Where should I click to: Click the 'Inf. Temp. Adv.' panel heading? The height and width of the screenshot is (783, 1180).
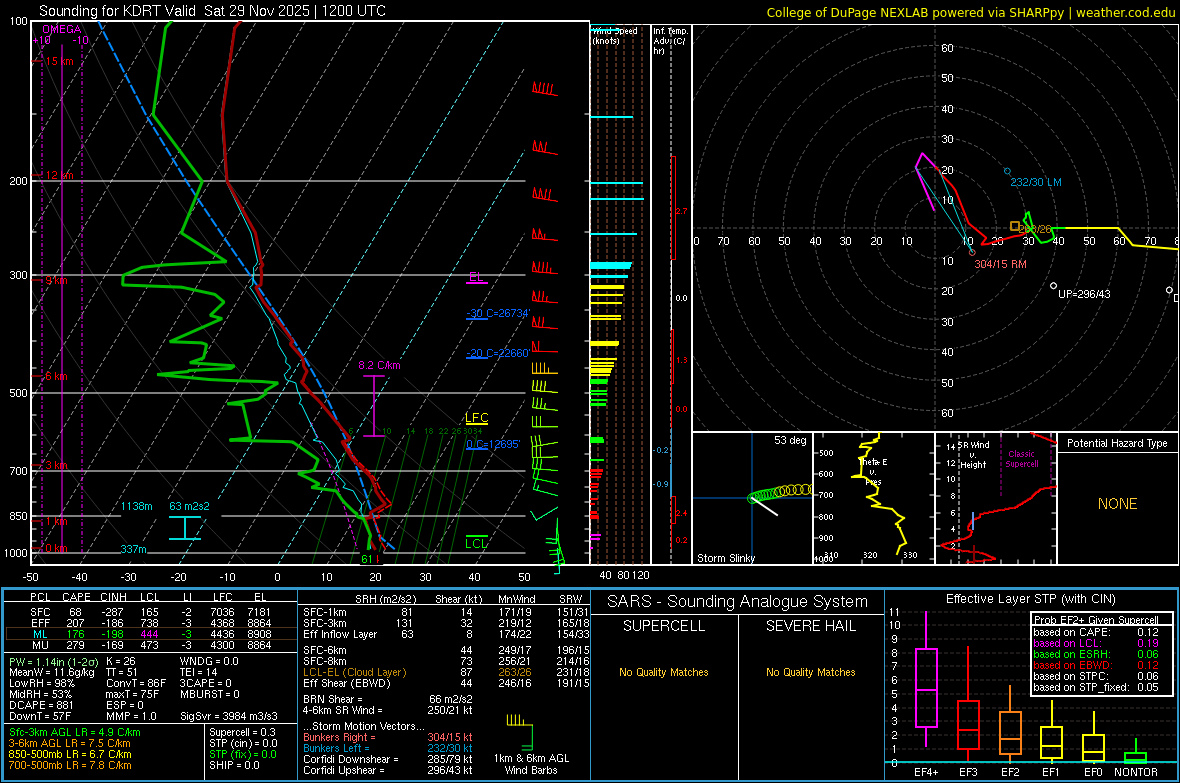670,41
